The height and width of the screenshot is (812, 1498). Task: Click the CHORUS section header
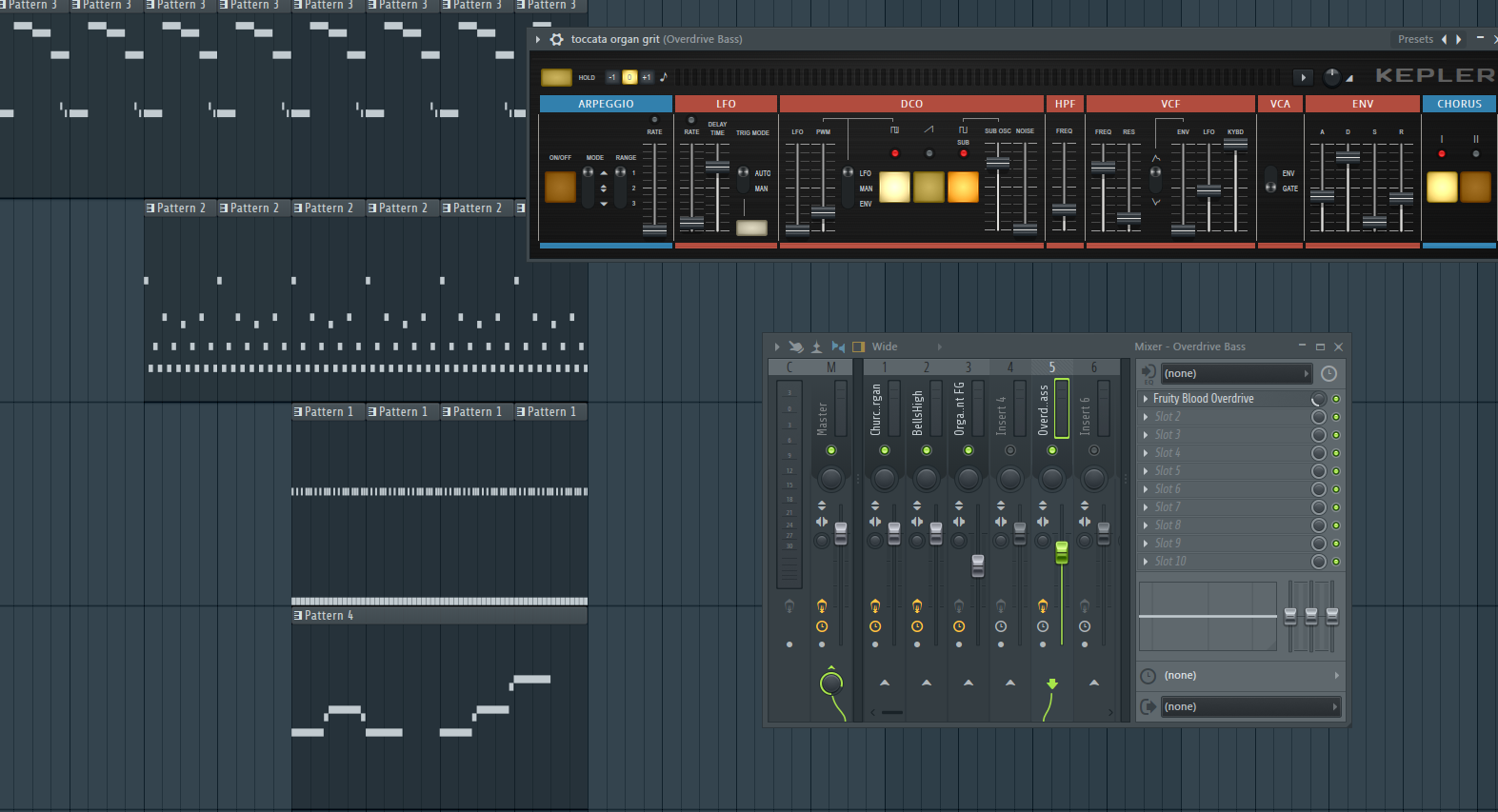click(x=1459, y=104)
